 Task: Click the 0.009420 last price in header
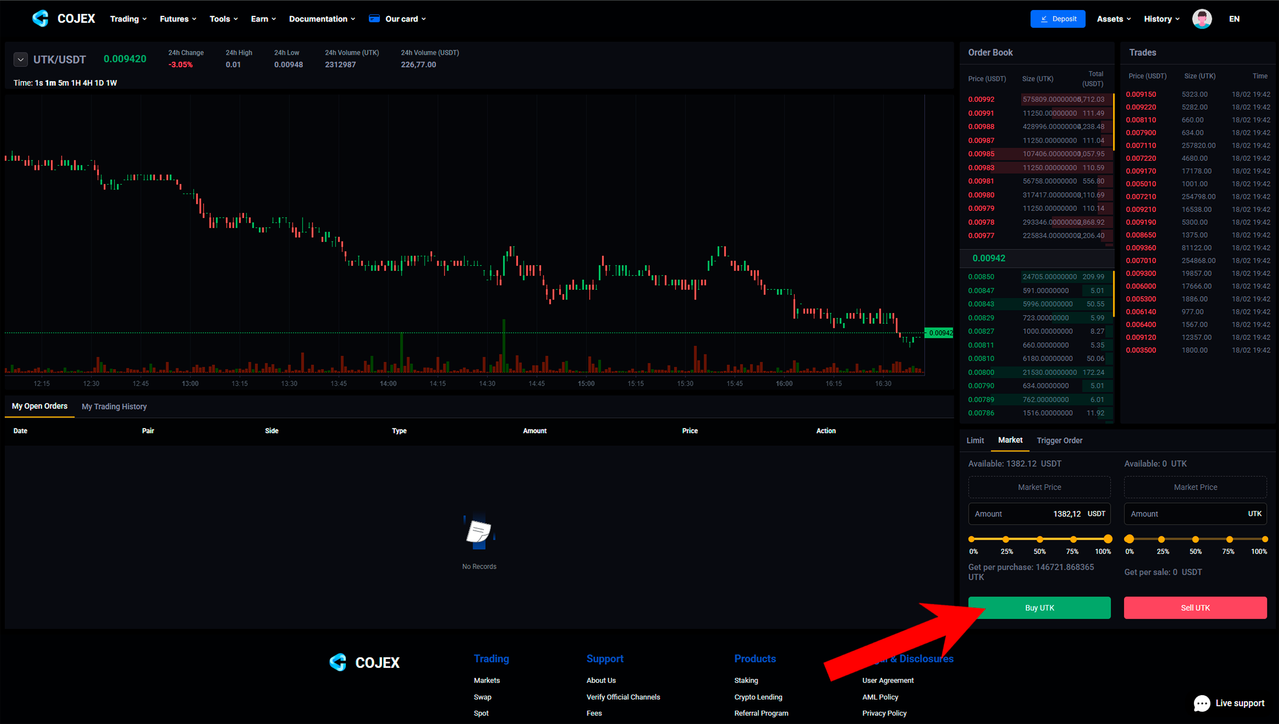pyautogui.click(x=125, y=59)
